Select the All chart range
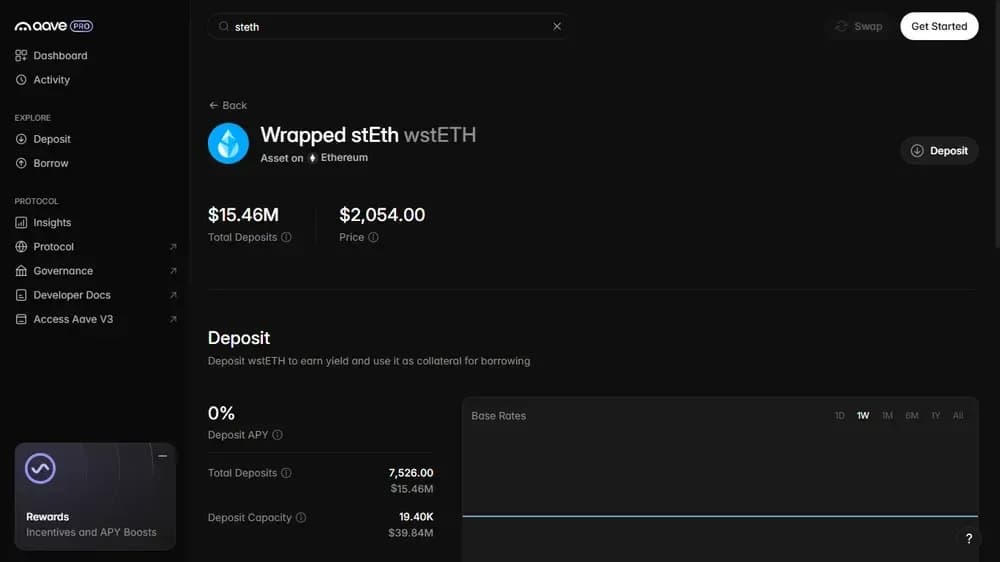Screen dimensions: 1000x562 [x=958, y=416]
